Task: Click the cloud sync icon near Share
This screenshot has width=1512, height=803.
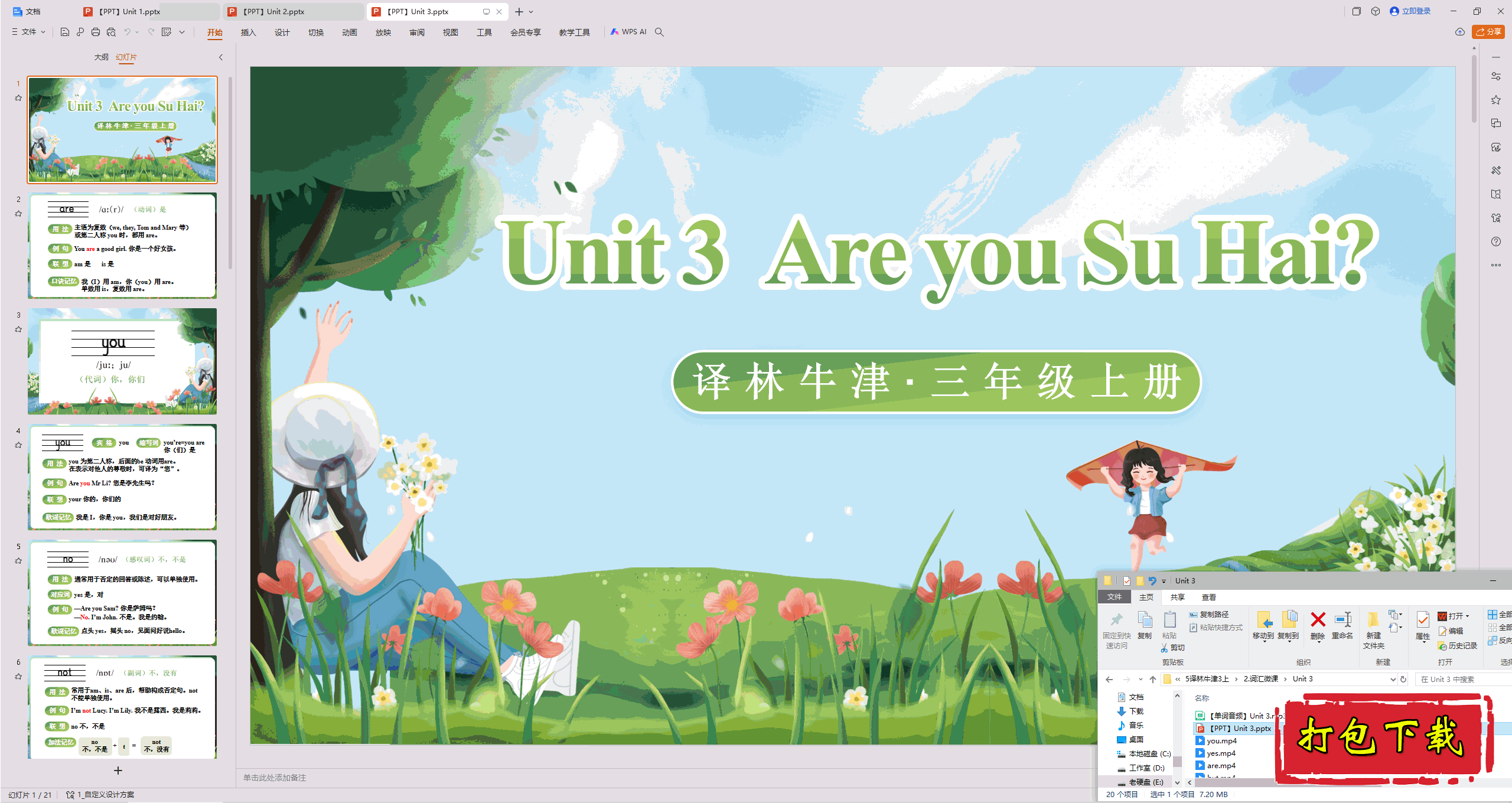Action: [x=1459, y=32]
